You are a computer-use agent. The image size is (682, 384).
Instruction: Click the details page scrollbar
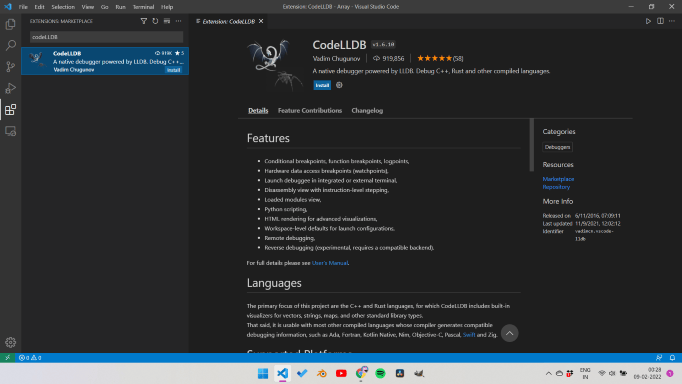(532, 145)
